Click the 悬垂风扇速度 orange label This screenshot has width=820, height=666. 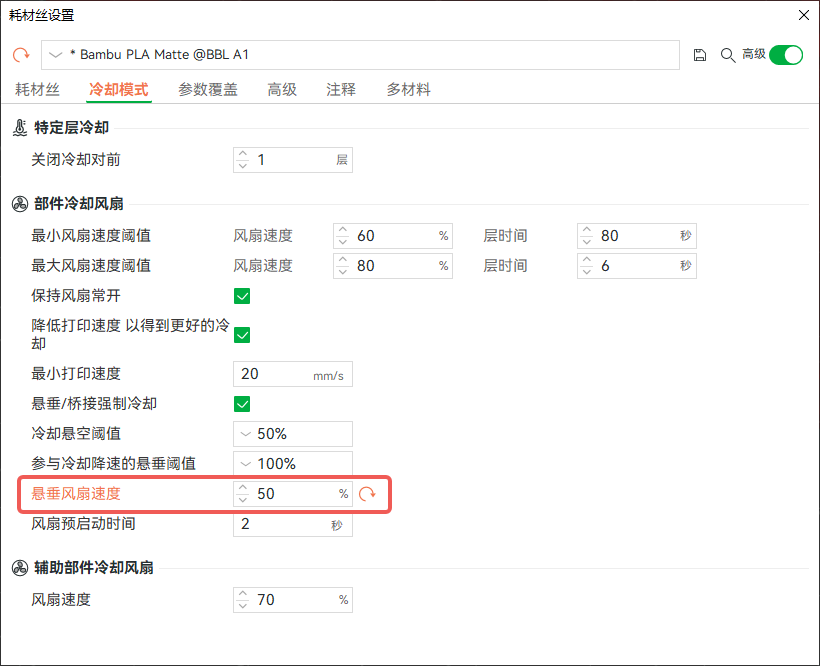point(76,493)
